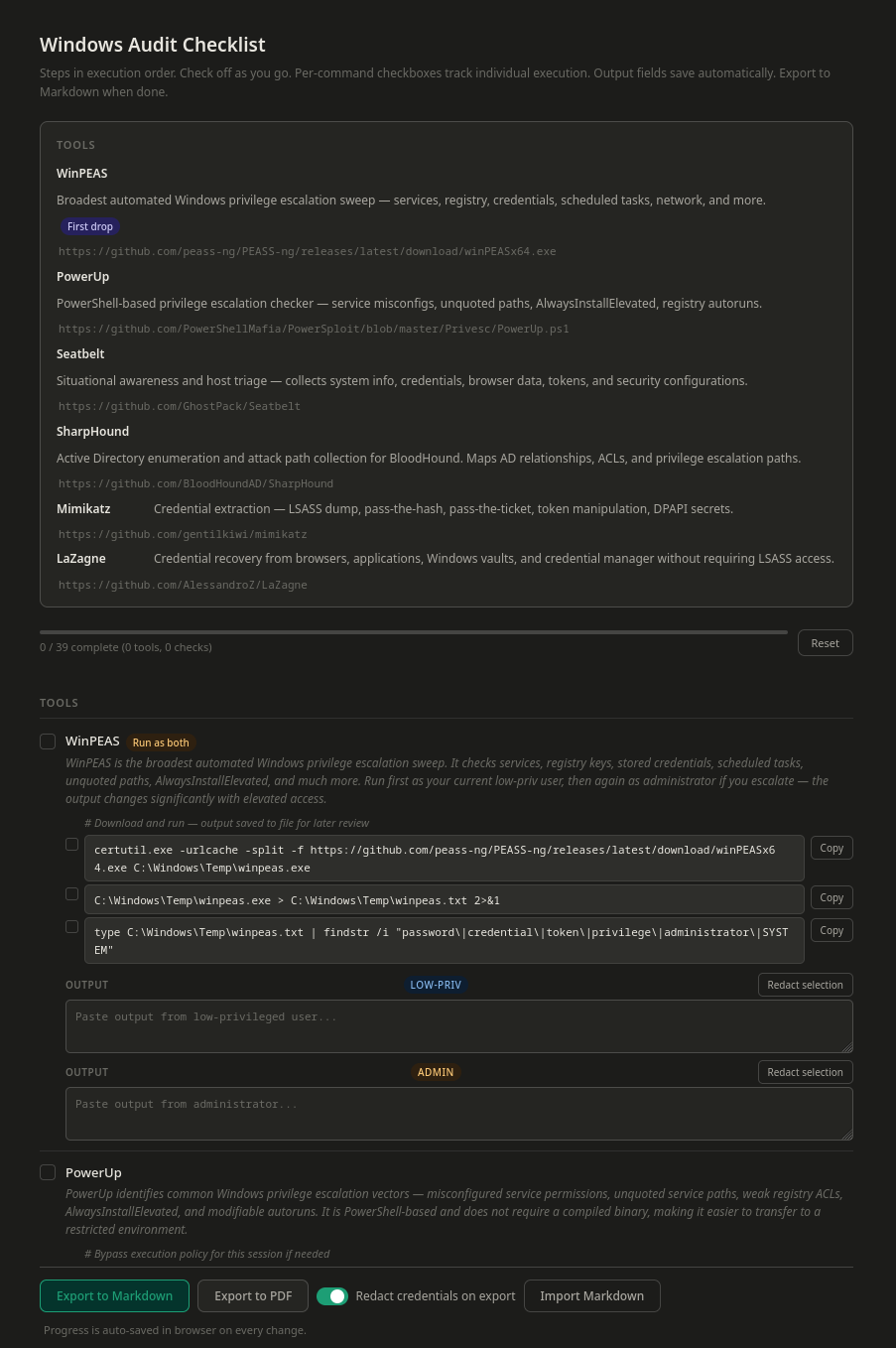
Task: Select the SharpHound tool name
Action: point(92,432)
